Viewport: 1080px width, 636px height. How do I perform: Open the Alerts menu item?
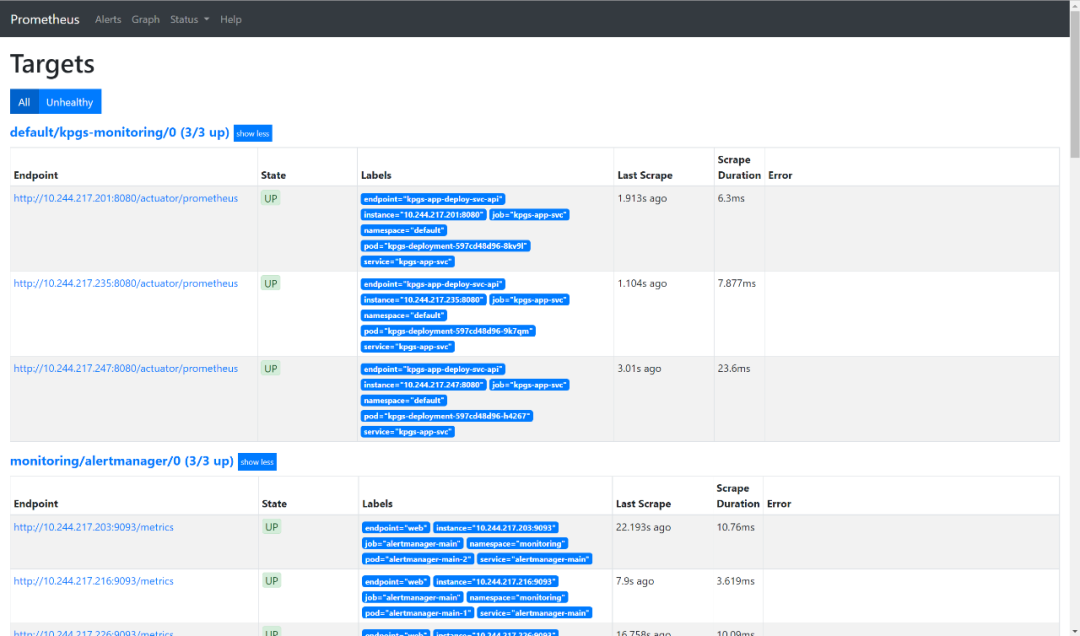(108, 19)
